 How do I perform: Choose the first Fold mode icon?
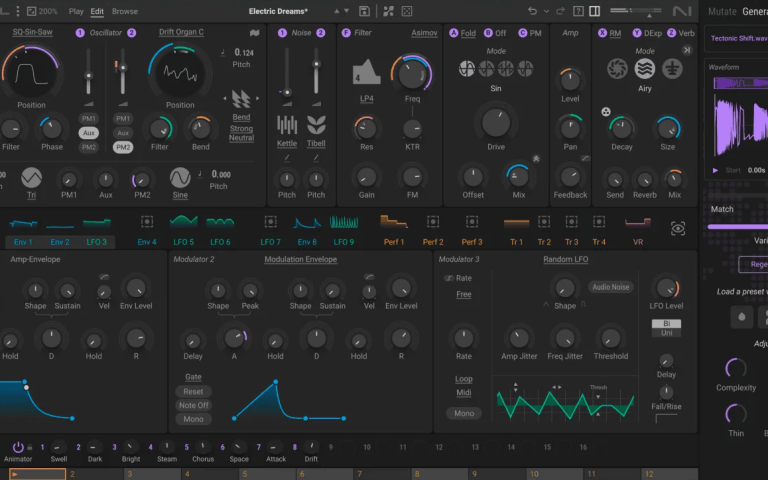click(x=467, y=69)
